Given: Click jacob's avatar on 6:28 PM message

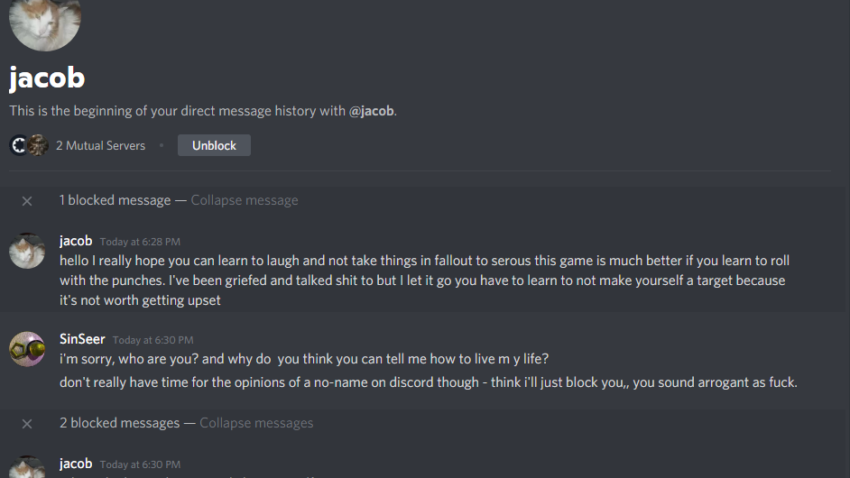Looking at the screenshot, I should point(27,251).
